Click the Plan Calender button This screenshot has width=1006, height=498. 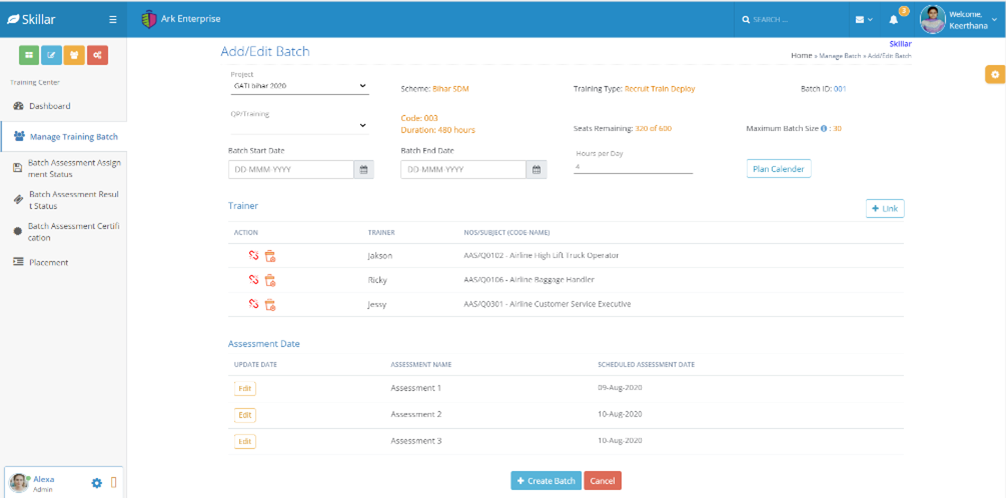tap(779, 169)
